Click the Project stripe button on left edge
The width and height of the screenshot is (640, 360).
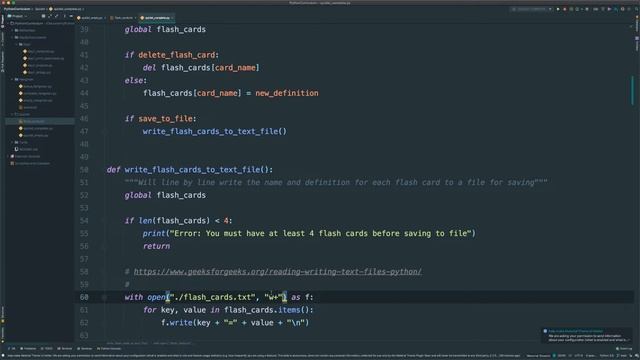click(x=2, y=21)
